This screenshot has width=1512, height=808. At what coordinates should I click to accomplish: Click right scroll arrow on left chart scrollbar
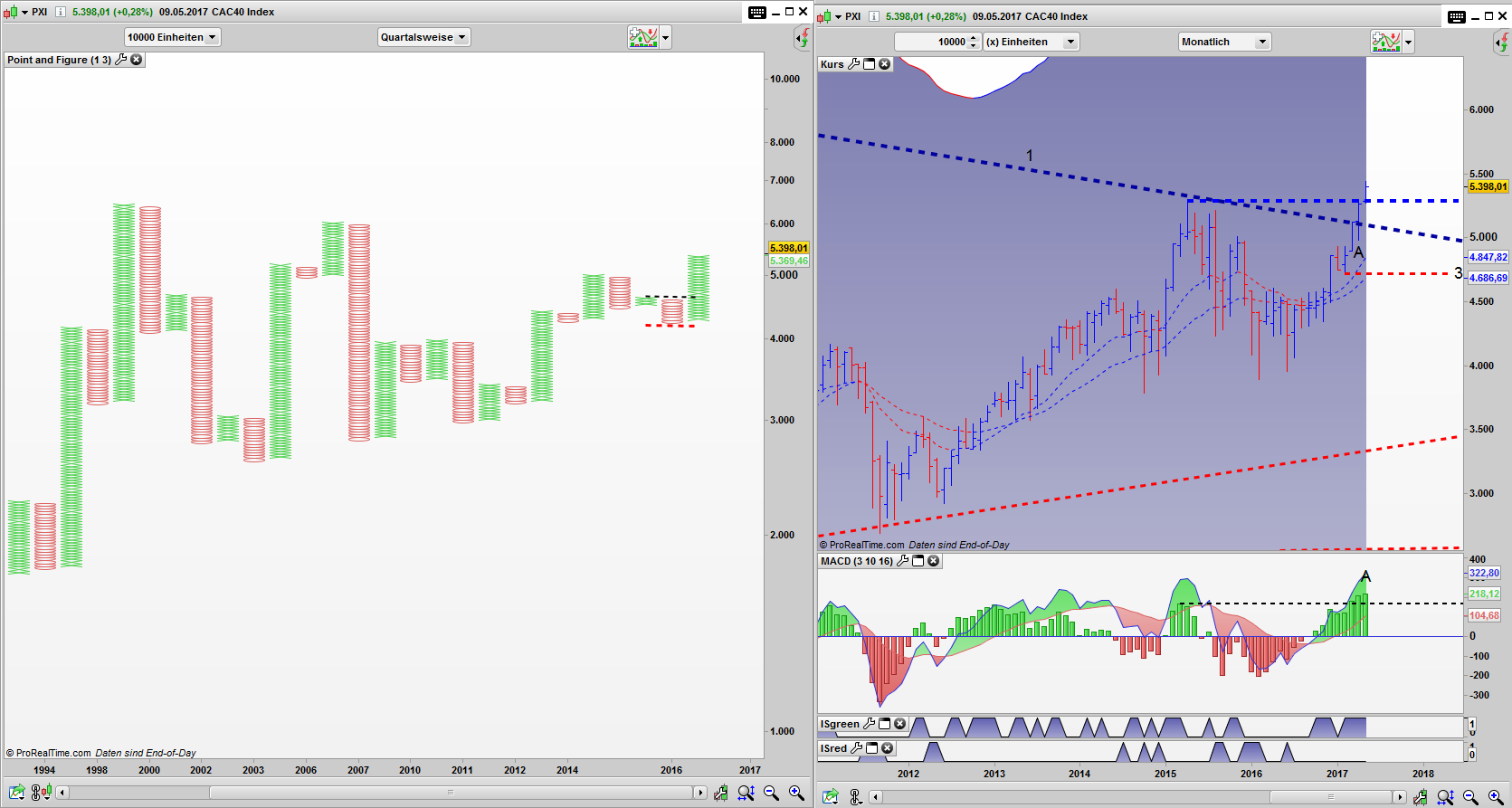(x=699, y=793)
